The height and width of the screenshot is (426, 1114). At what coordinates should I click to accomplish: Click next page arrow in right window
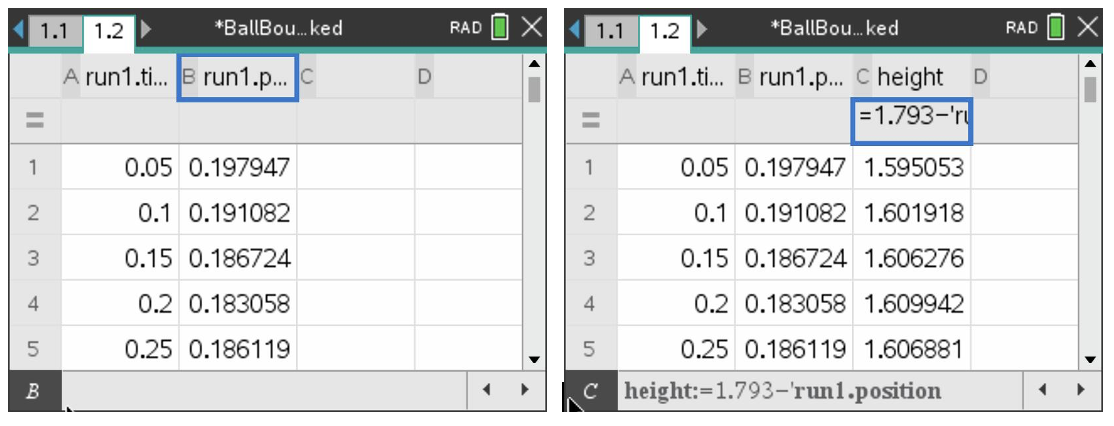pyautogui.click(x=702, y=29)
